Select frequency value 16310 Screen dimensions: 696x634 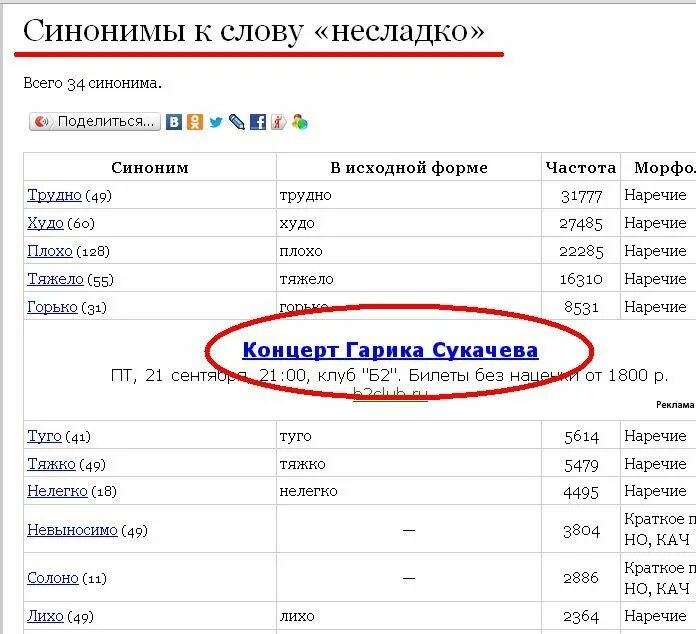pyautogui.click(x=581, y=279)
